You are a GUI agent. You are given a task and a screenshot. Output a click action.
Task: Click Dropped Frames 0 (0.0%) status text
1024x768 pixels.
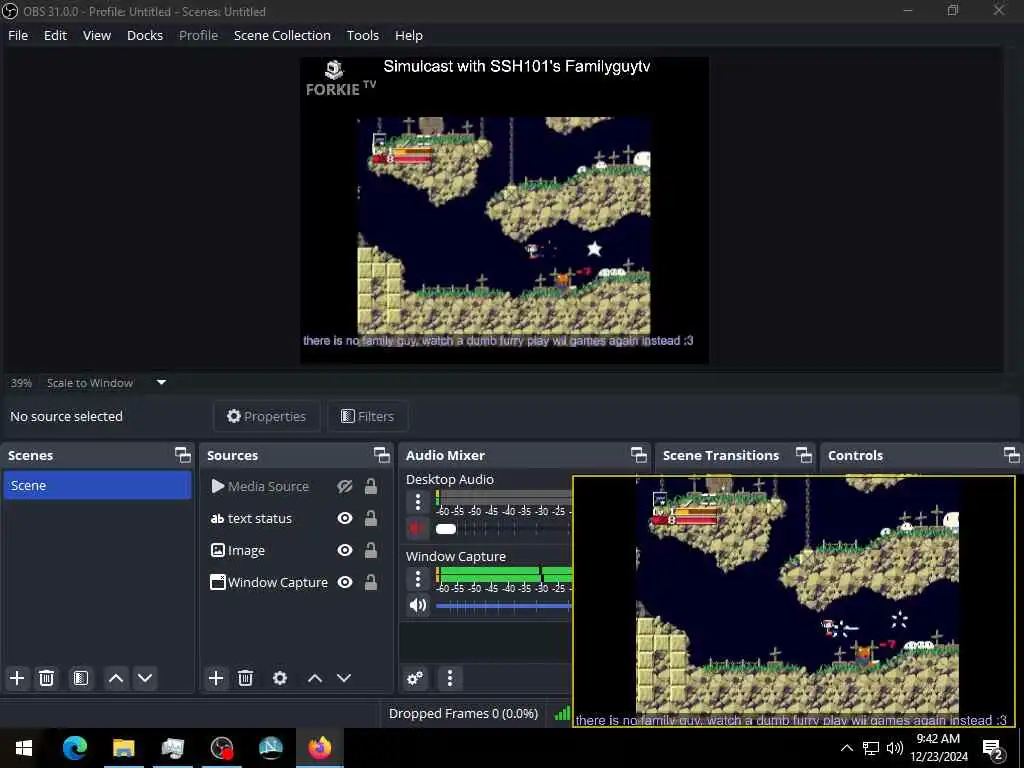tap(463, 714)
